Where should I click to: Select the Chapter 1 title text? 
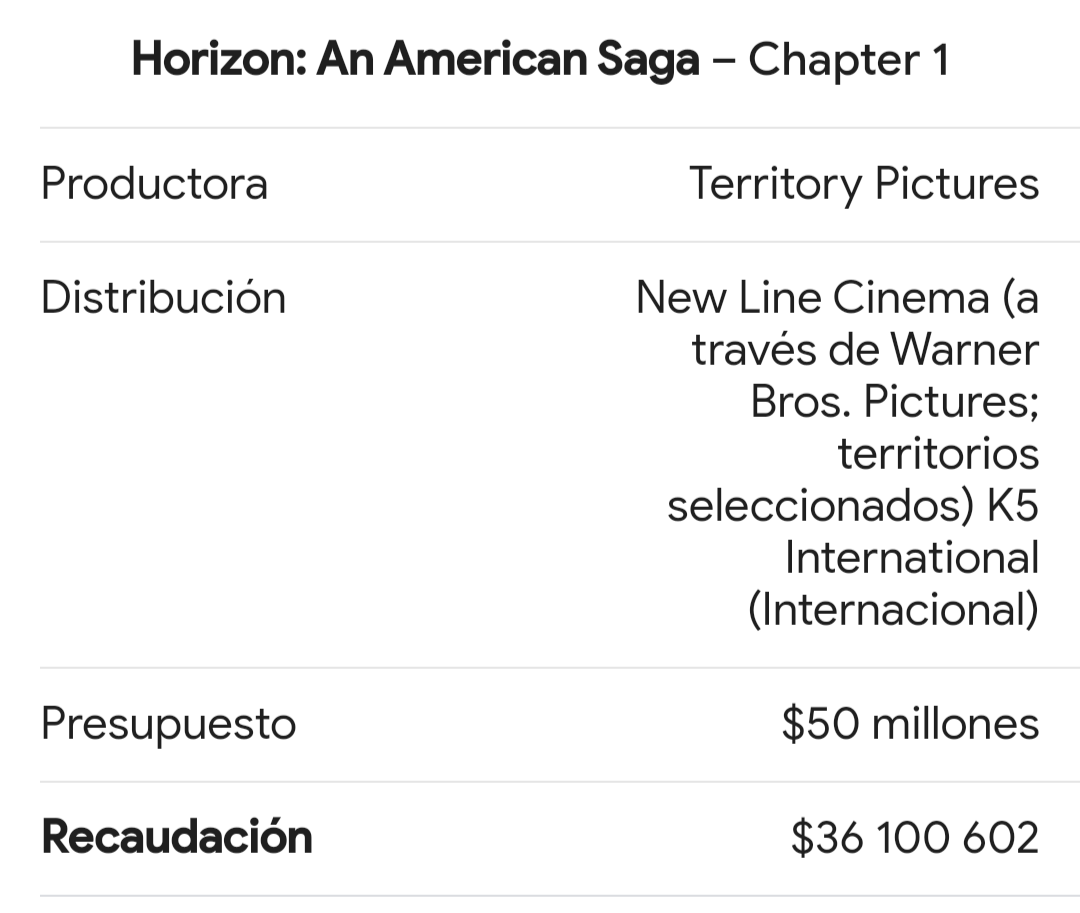[x=849, y=60]
